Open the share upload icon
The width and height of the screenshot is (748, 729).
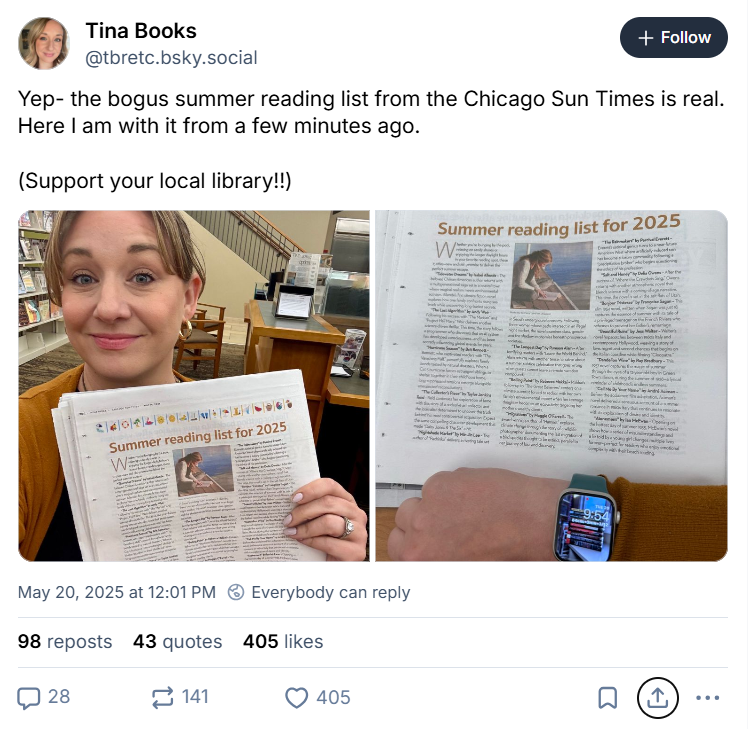tap(658, 698)
